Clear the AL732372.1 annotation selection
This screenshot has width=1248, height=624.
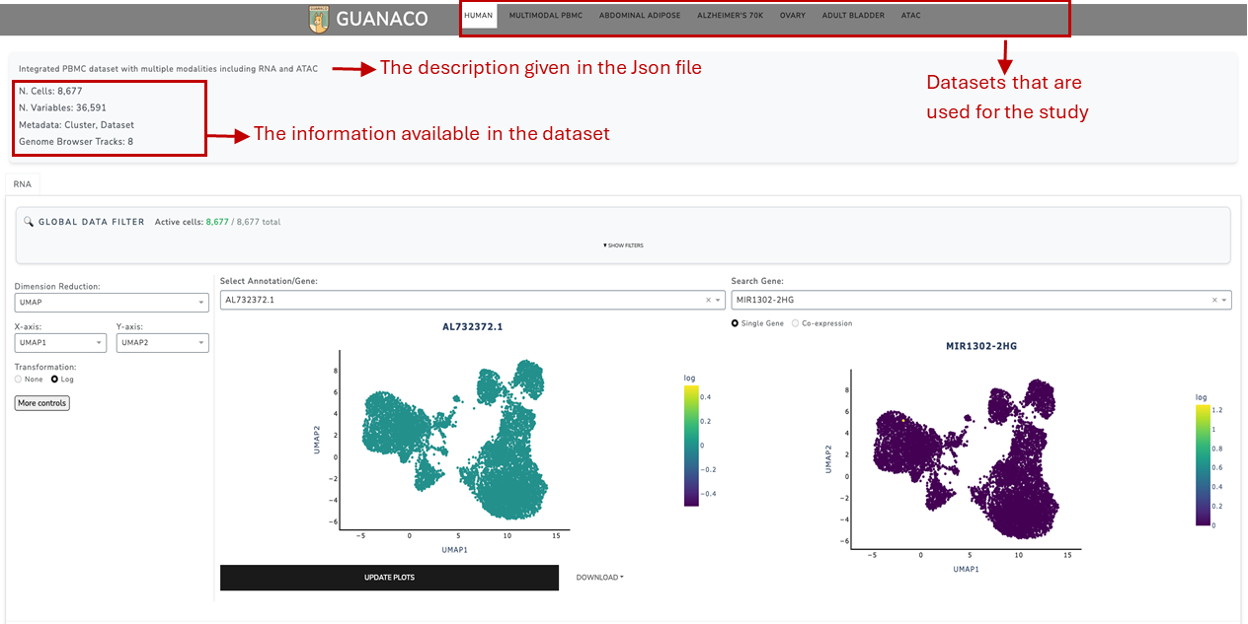708,300
